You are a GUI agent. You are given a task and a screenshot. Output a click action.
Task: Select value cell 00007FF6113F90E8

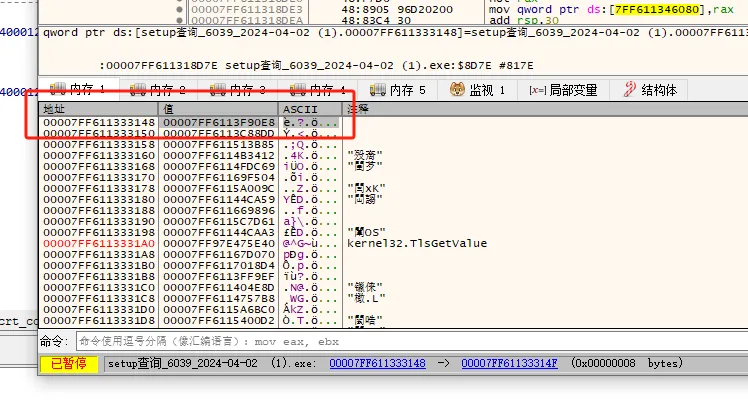tap(219, 123)
